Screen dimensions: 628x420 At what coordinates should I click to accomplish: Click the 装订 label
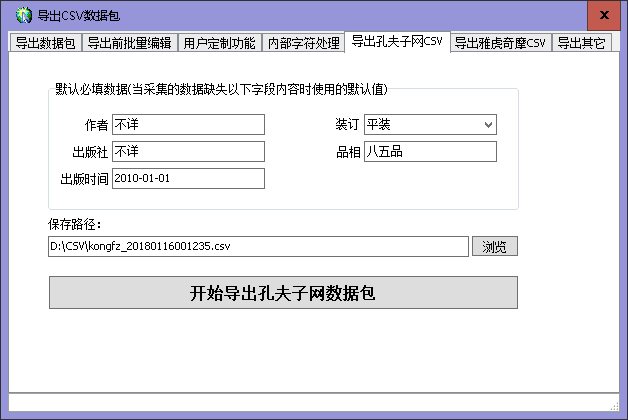coord(347,125)
